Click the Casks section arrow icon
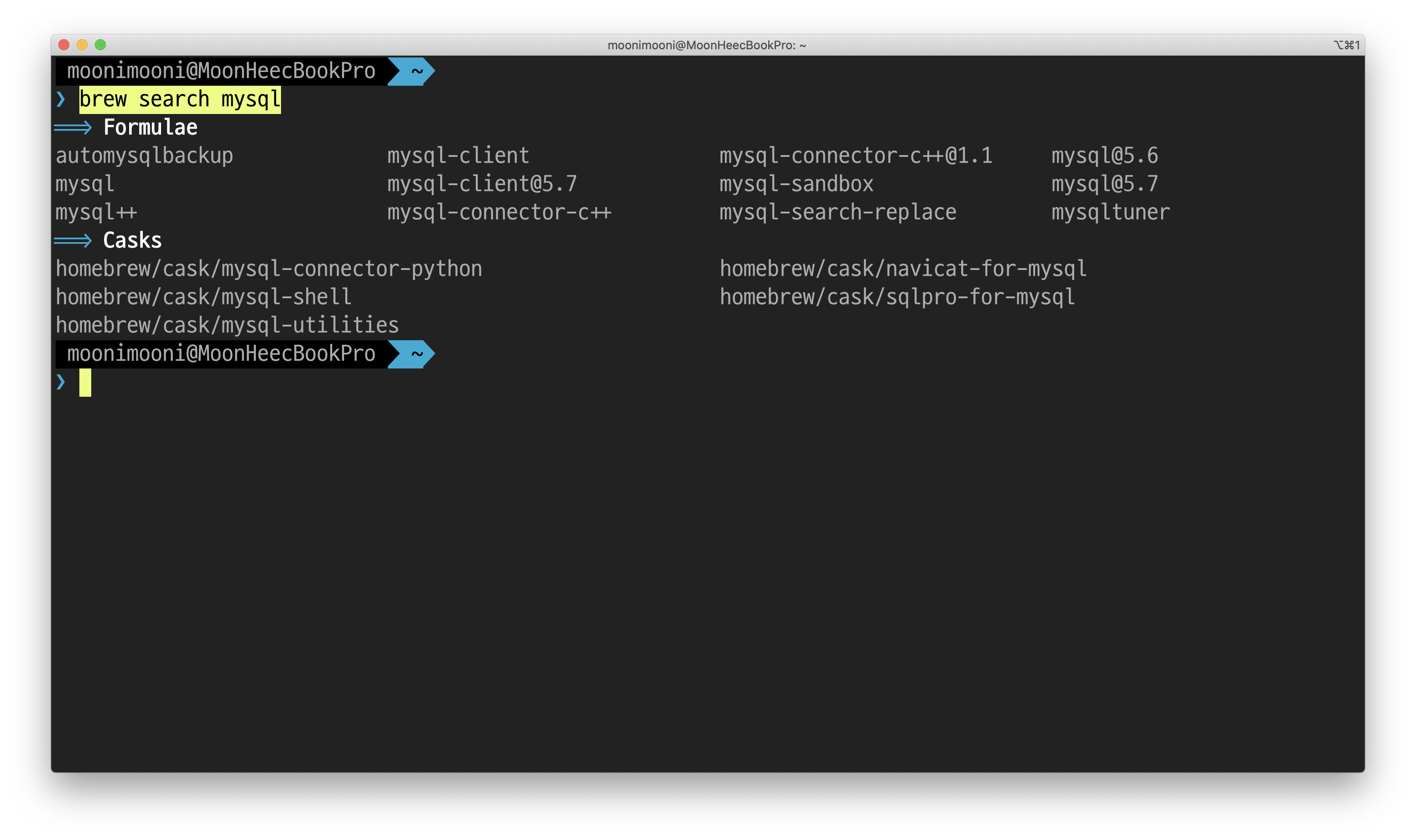1416x840 pixels. 73,241
